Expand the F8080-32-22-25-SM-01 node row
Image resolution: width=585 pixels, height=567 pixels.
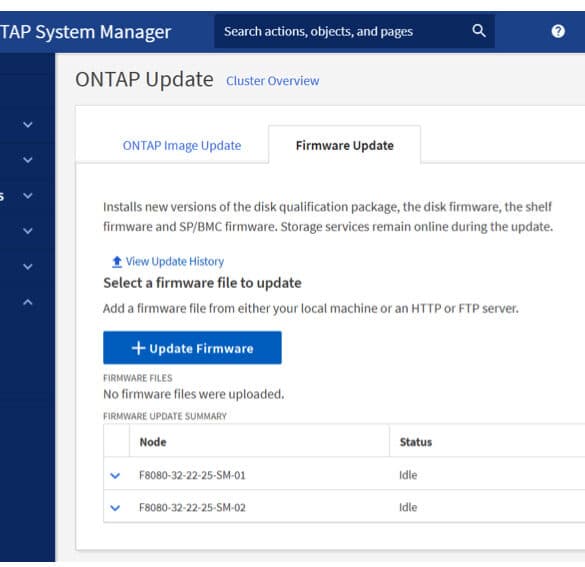coord(115,475)
